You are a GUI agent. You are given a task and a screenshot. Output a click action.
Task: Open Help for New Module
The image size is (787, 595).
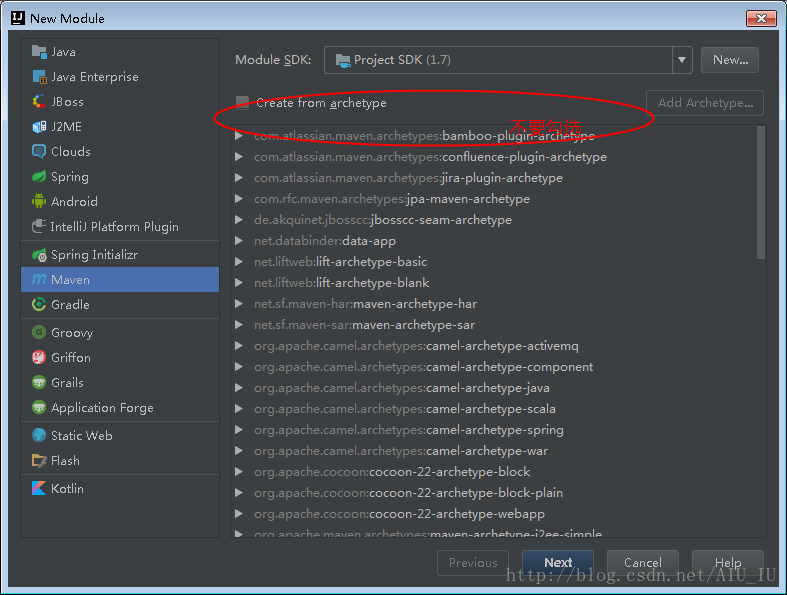click(727, 562)
